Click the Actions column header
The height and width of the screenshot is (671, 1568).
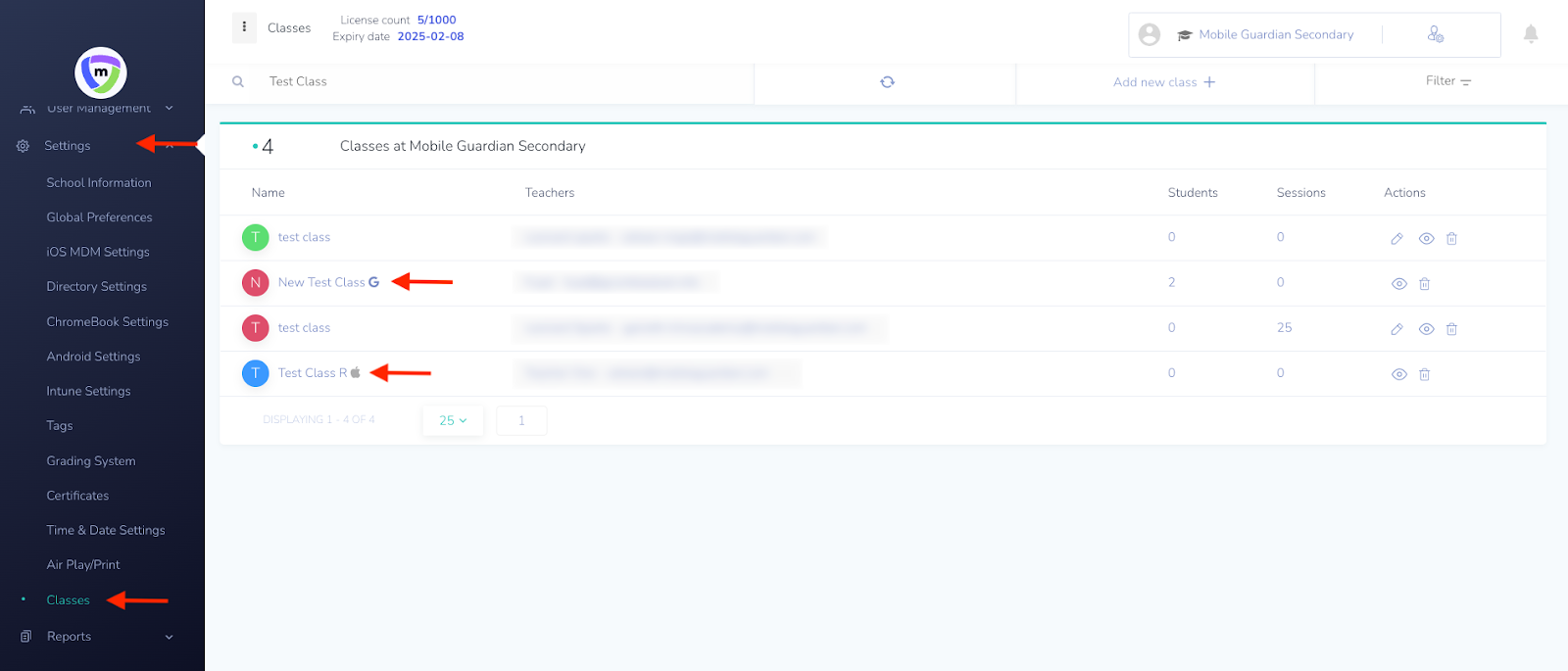pyautogui.click(x=1405, y=193)
